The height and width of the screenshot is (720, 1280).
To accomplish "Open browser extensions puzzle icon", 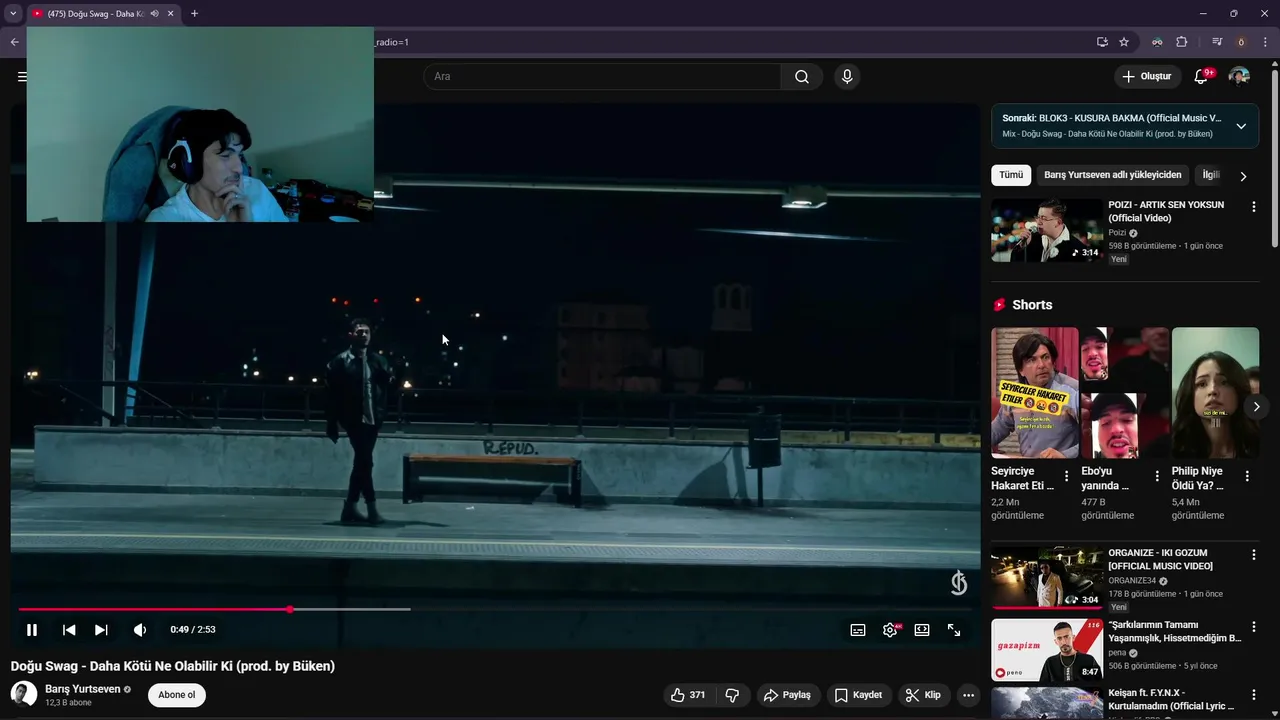I will click(x=1182, y=42).
